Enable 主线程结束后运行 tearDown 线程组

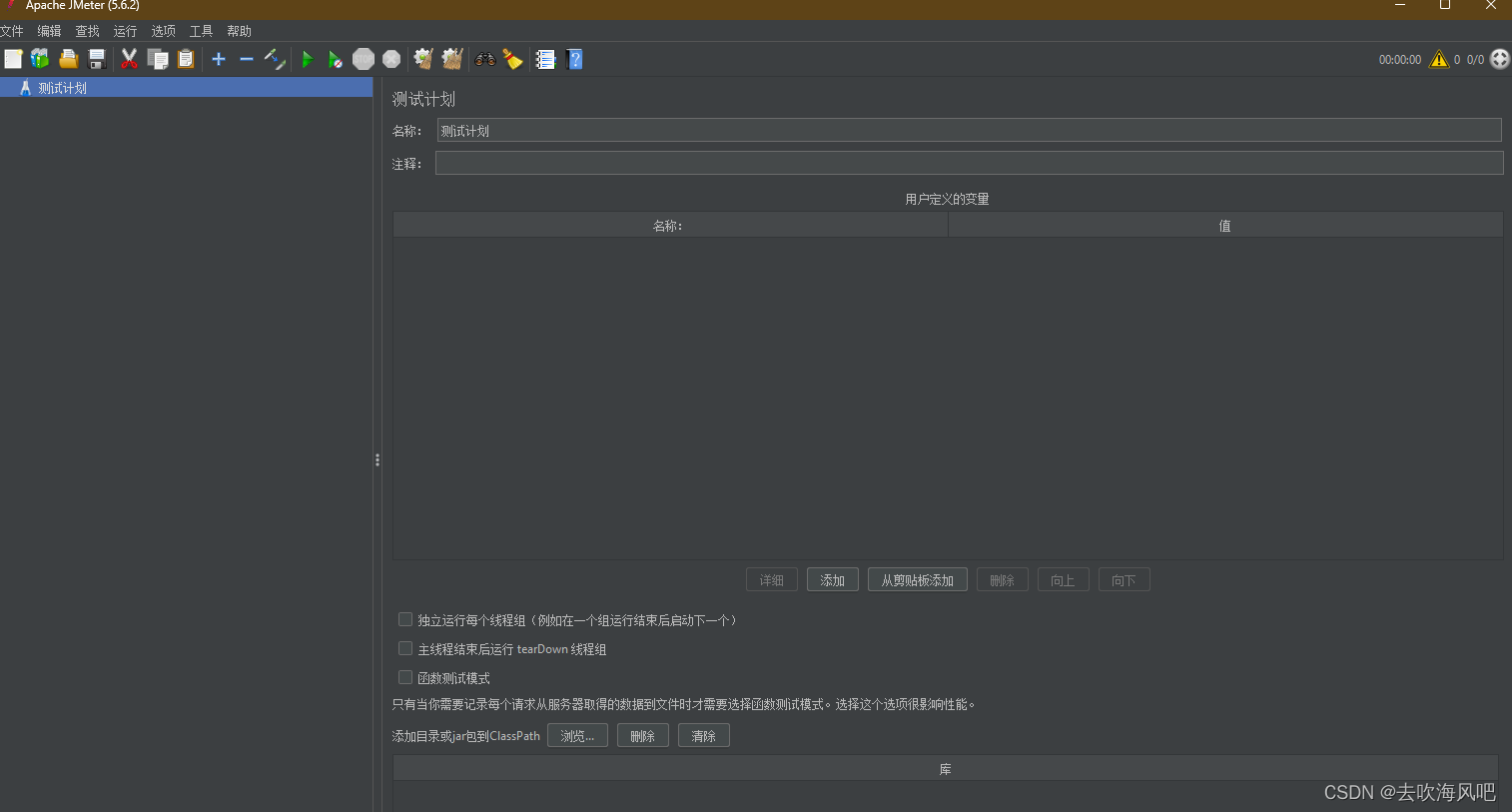coord(405,648)
